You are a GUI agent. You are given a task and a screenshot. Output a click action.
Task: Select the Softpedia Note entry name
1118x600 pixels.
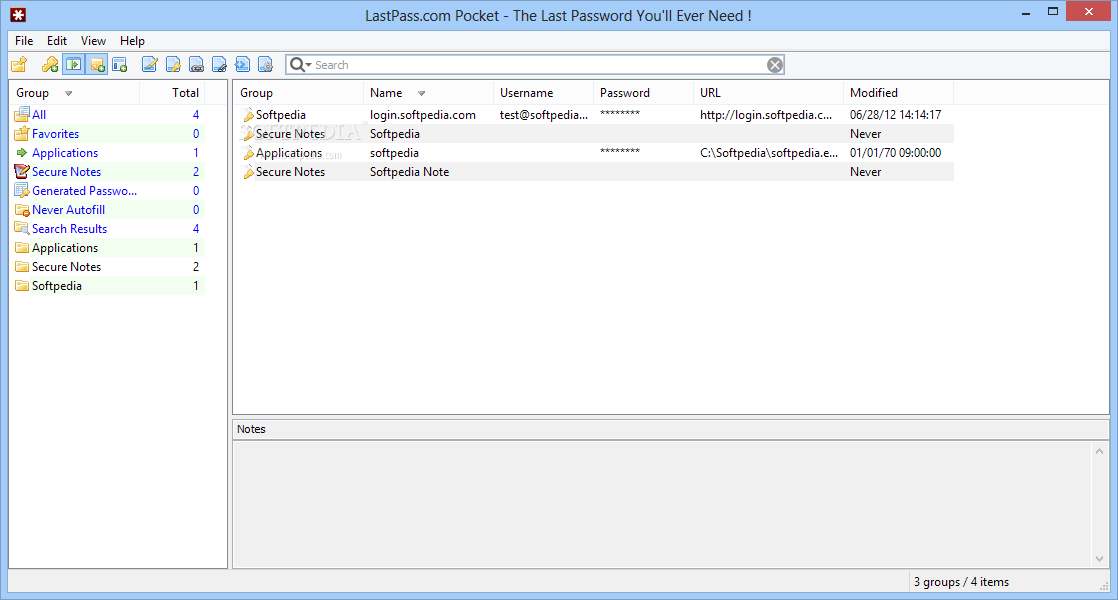[x=409, y=172]
